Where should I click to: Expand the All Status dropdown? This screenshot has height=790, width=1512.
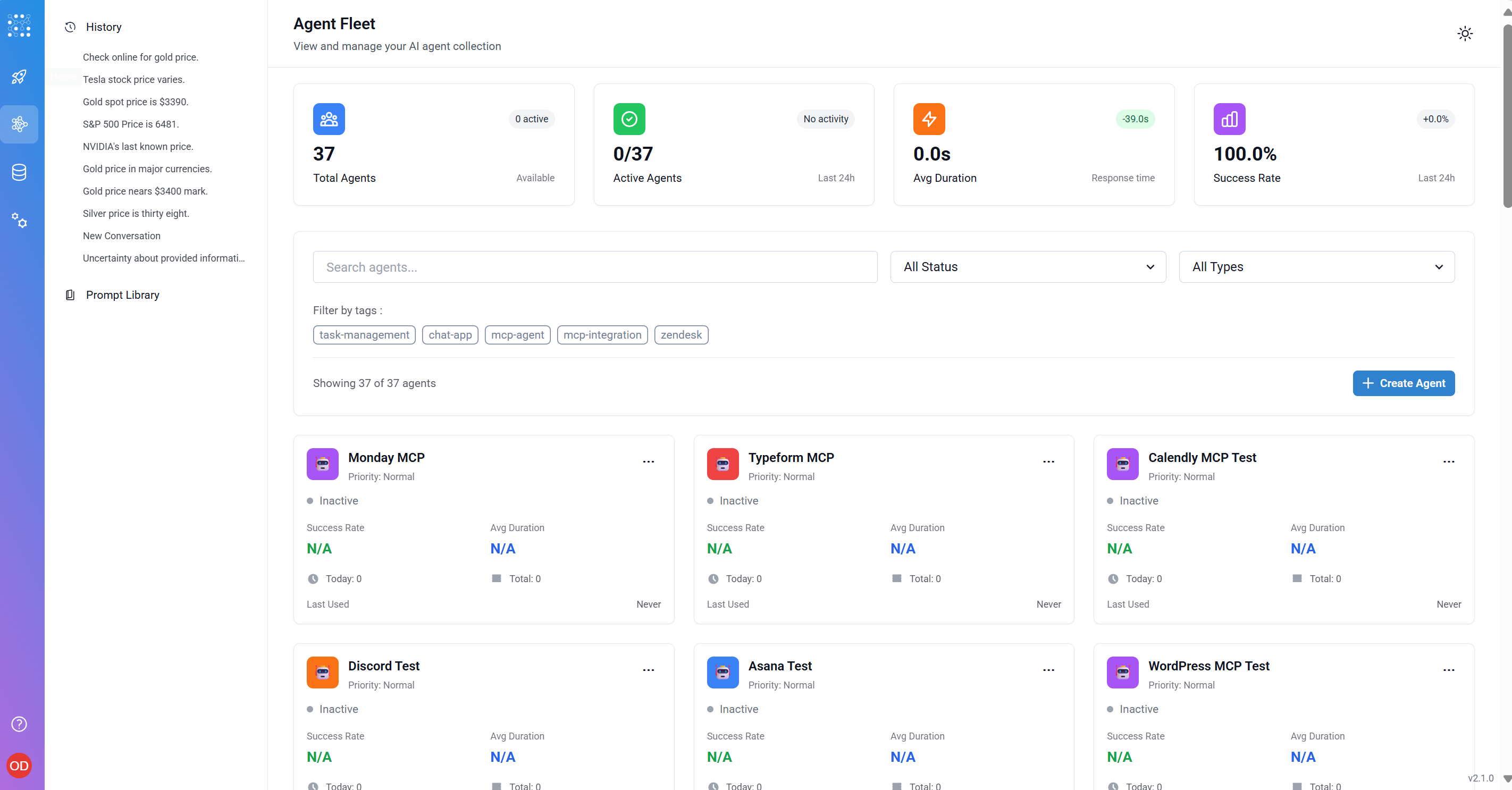1028,267
